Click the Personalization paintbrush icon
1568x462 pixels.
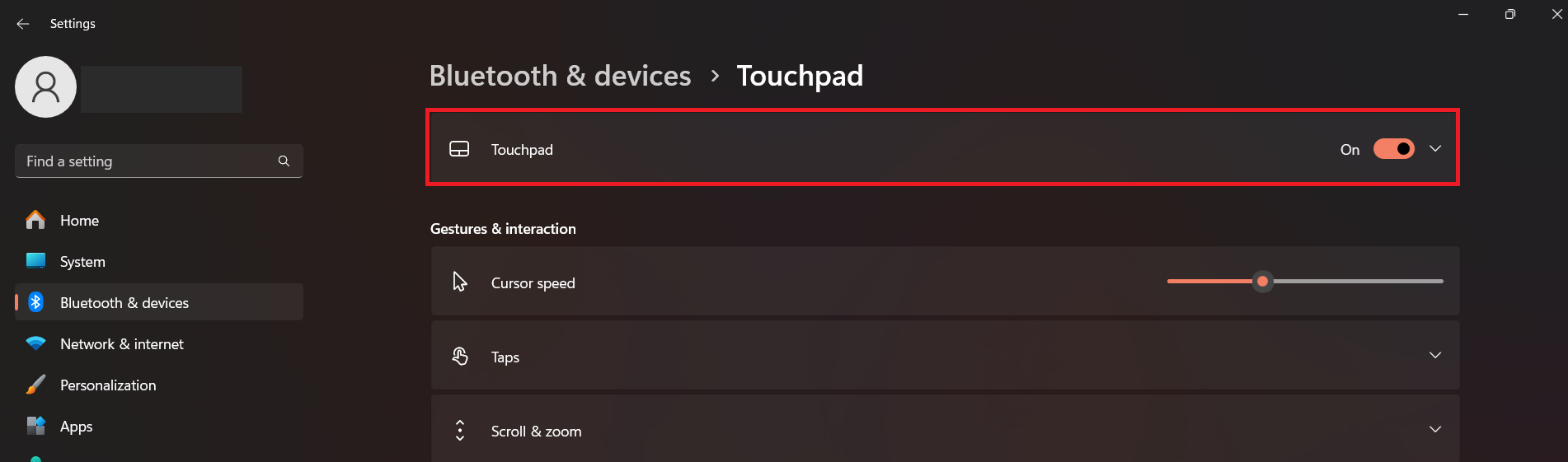pyautogui.click(x=35, y=385)
